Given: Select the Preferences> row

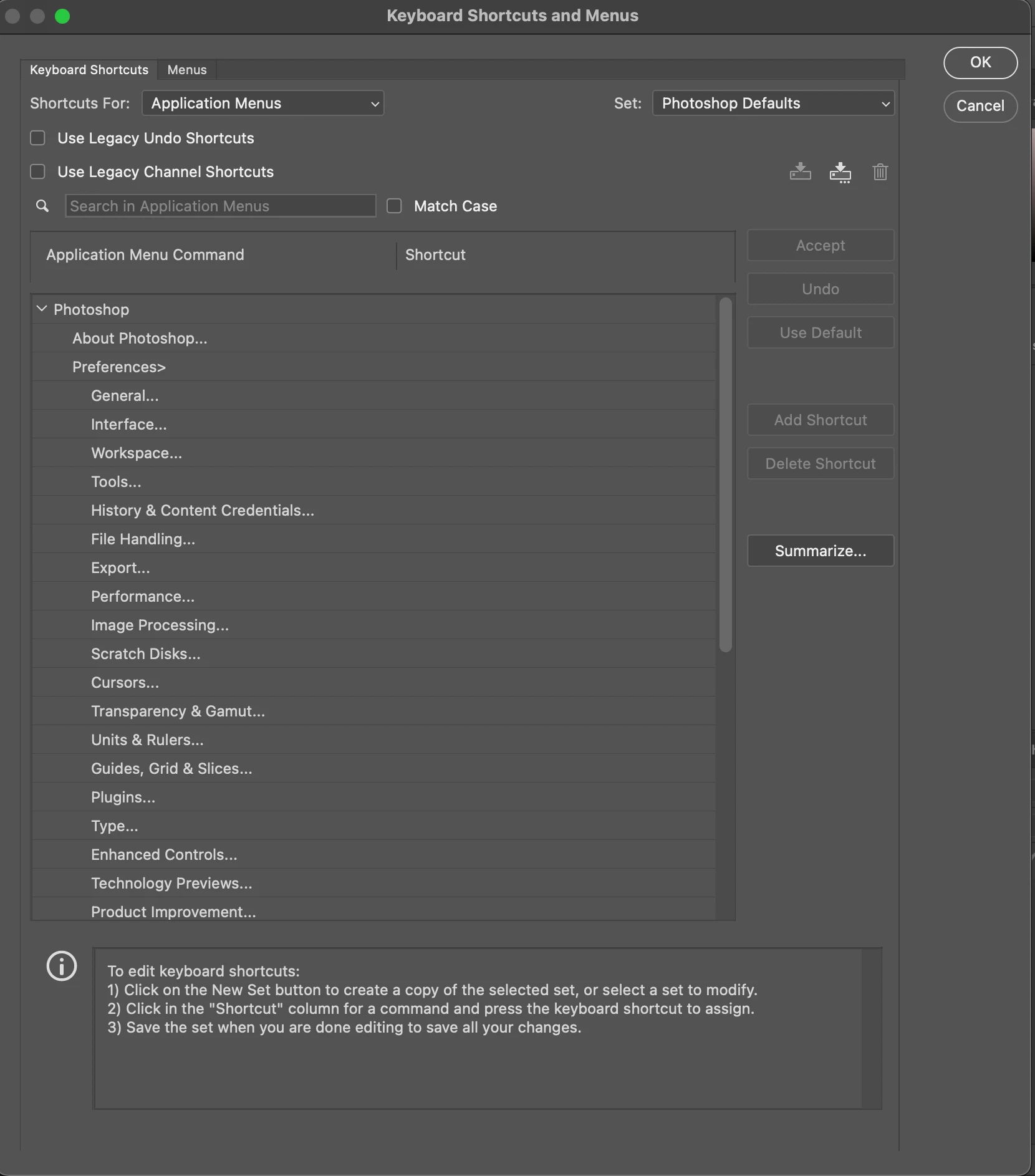Looking at the screenshot, I should coord(373,367).
